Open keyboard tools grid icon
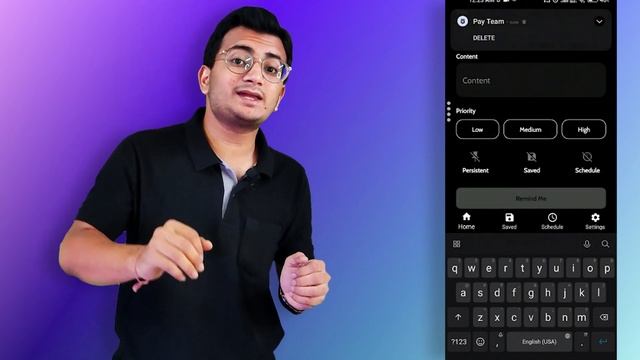This screenshot has height=360, width=640. pos(456,244)
